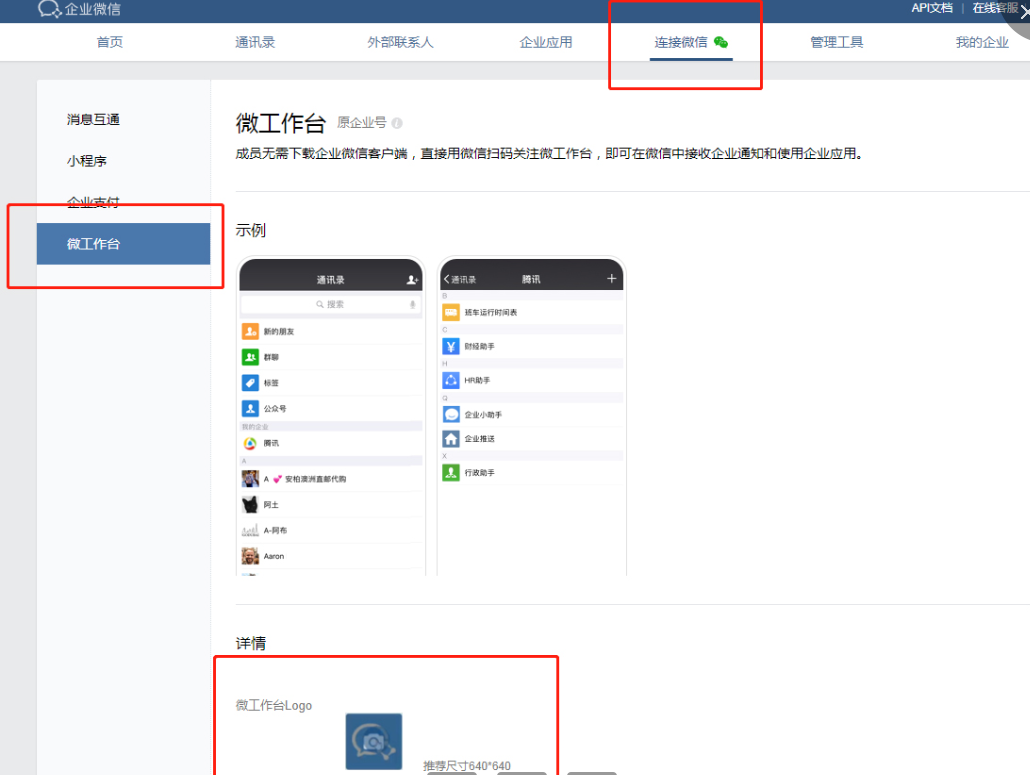Open 小程序 from the sidebar
This screenshot has height=775, width=1030.
tap(87, 161)
